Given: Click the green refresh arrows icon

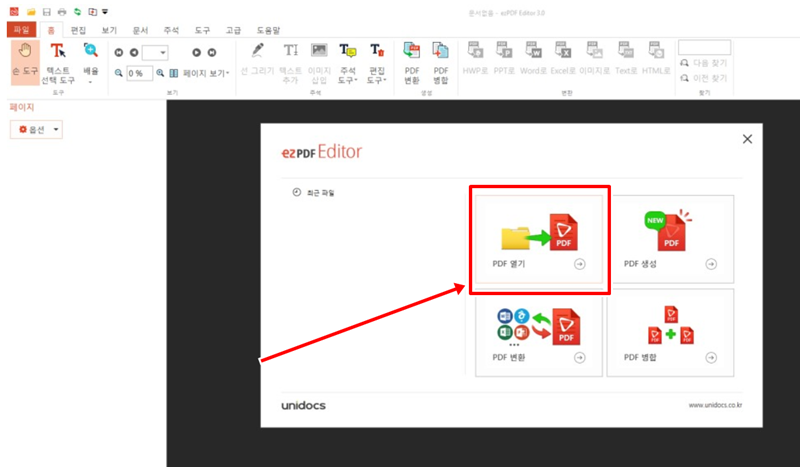Looking at the screenshot, I should coord(77,12).
